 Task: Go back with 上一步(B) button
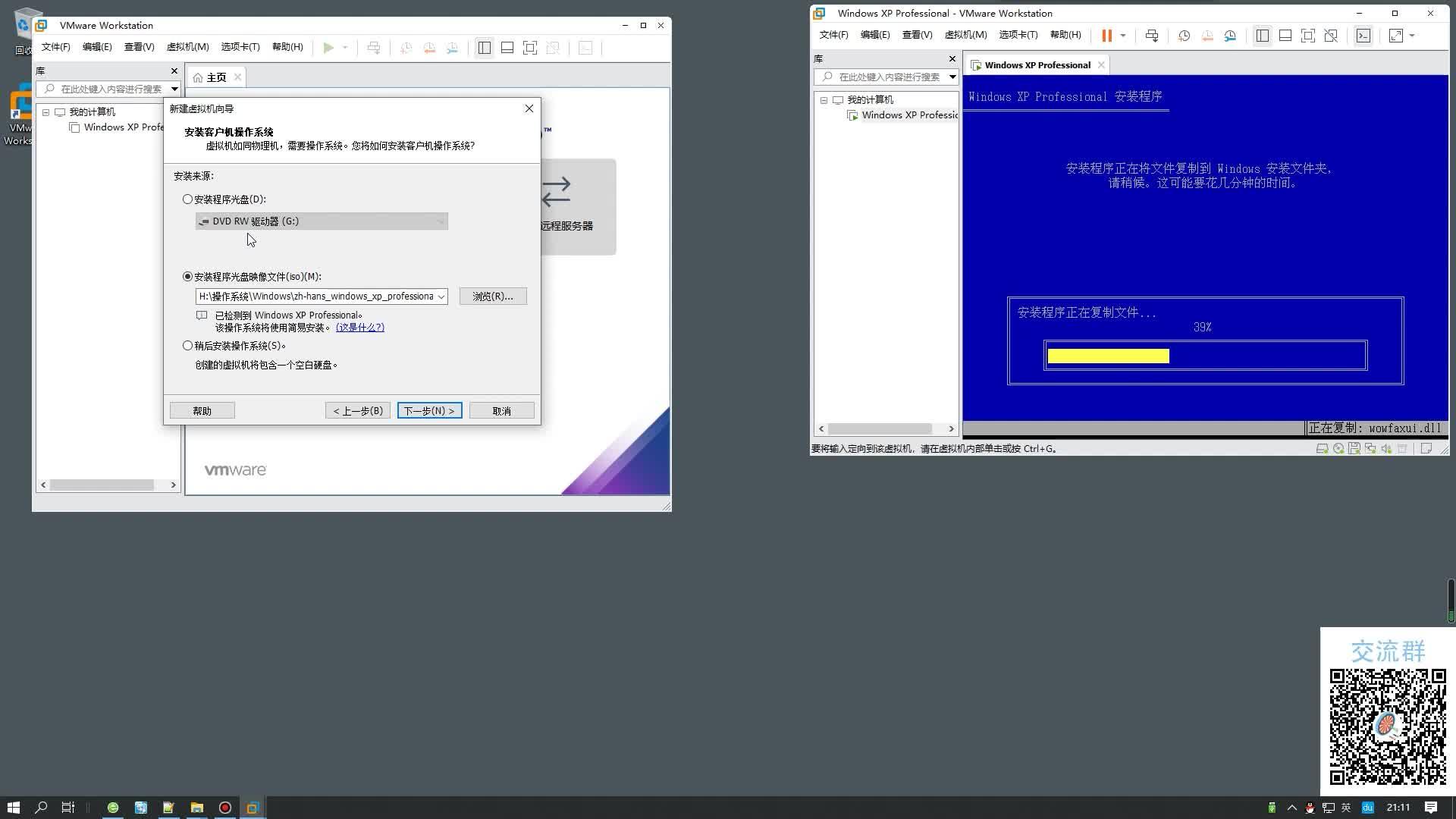[x=358, y=411]
